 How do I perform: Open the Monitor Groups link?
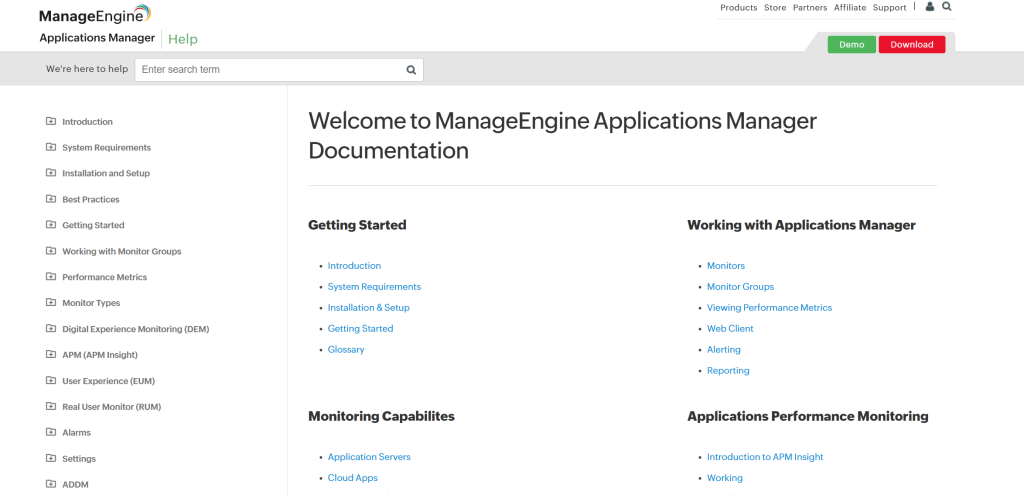pos(741,287)
